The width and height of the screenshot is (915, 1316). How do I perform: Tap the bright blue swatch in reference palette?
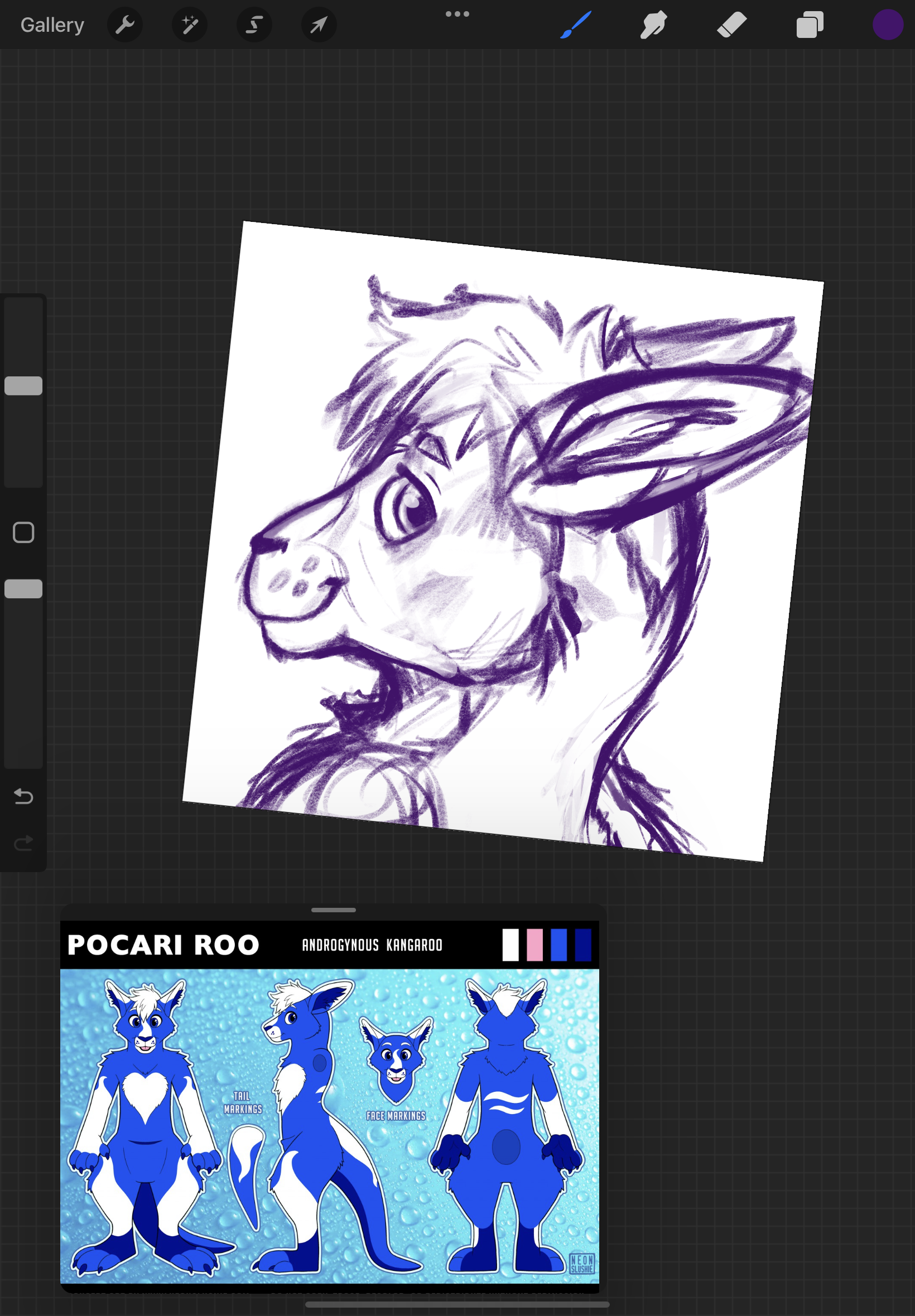point(558,945)
